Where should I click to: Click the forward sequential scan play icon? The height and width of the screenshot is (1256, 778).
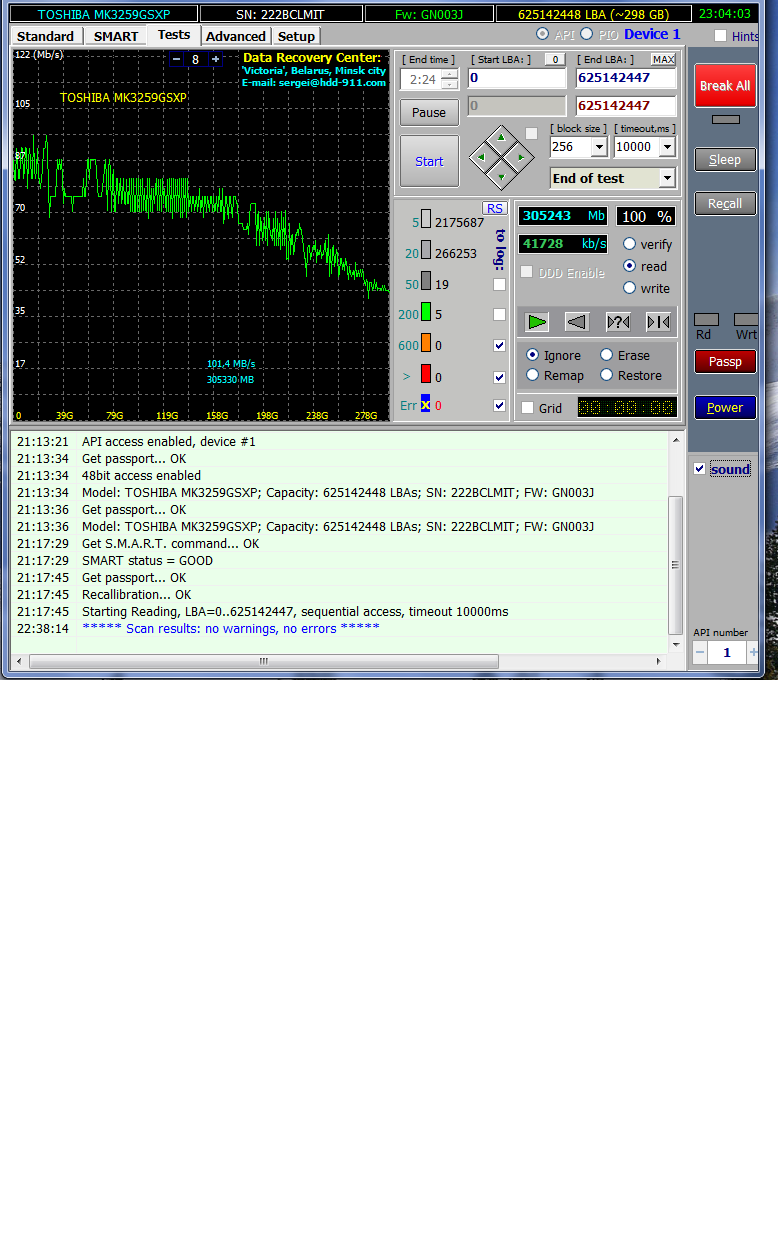[538, 321]
